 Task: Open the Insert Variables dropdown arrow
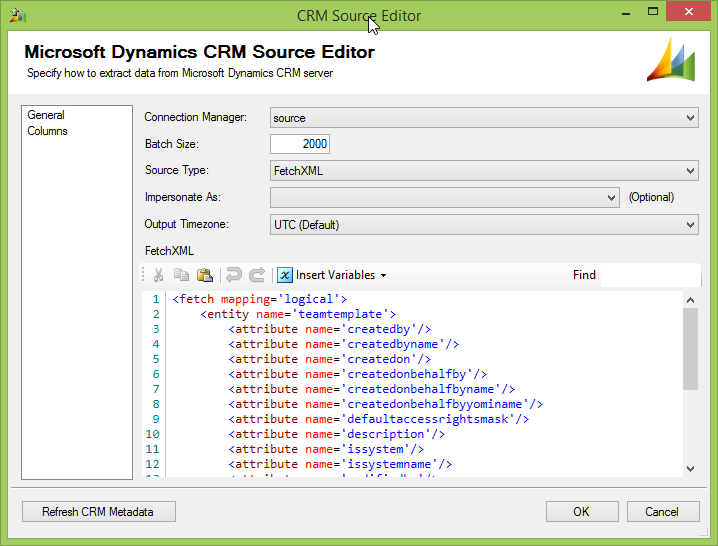[384, 275]
